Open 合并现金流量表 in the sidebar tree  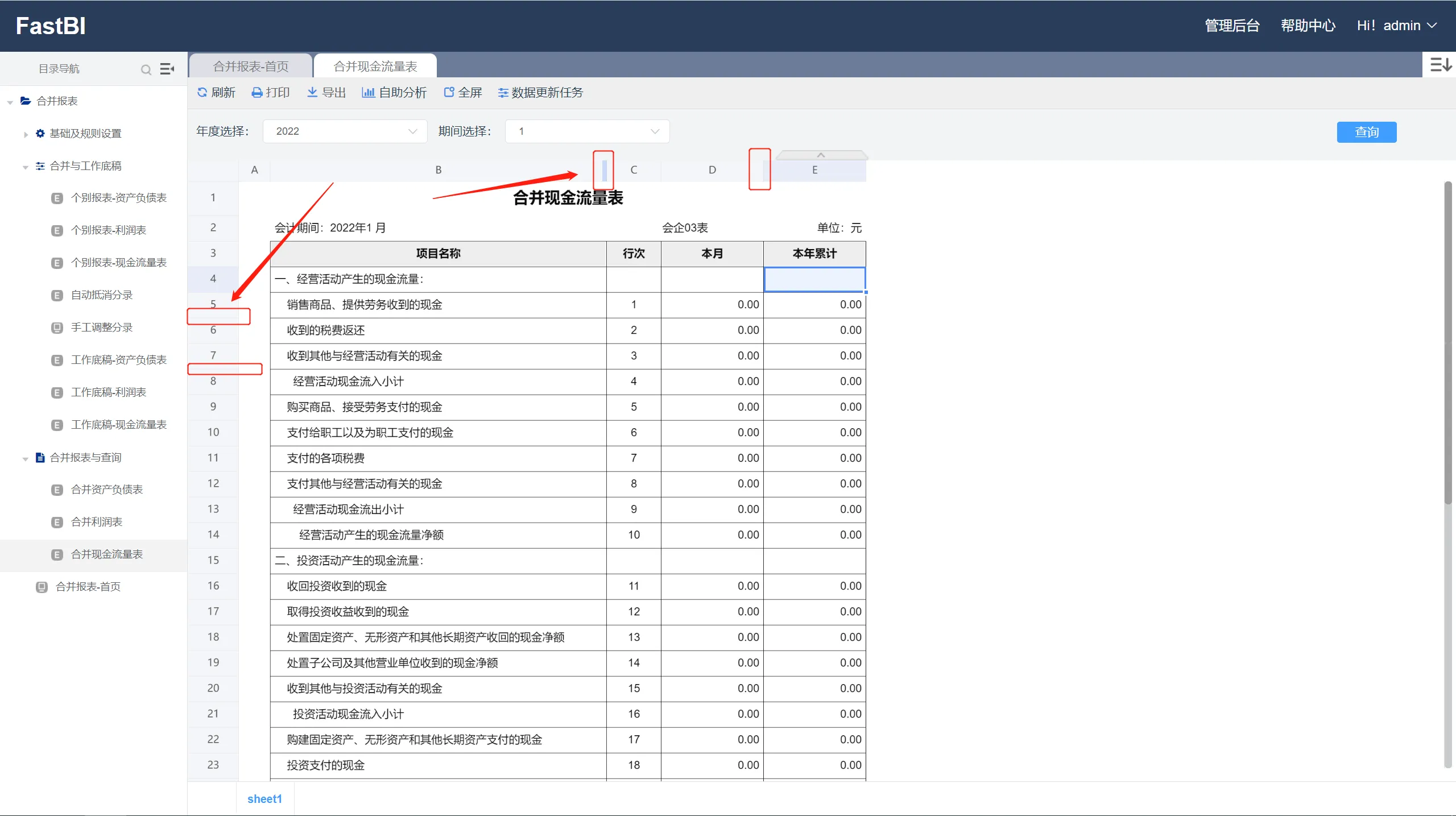point(107,554)
